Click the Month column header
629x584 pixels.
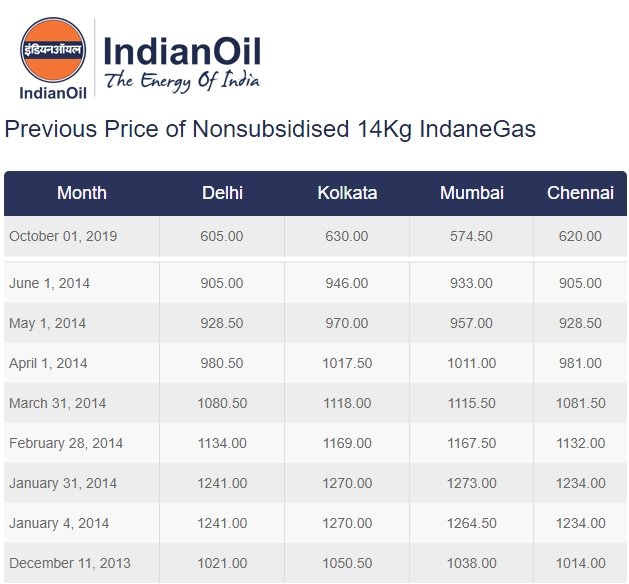coord(82,193)
